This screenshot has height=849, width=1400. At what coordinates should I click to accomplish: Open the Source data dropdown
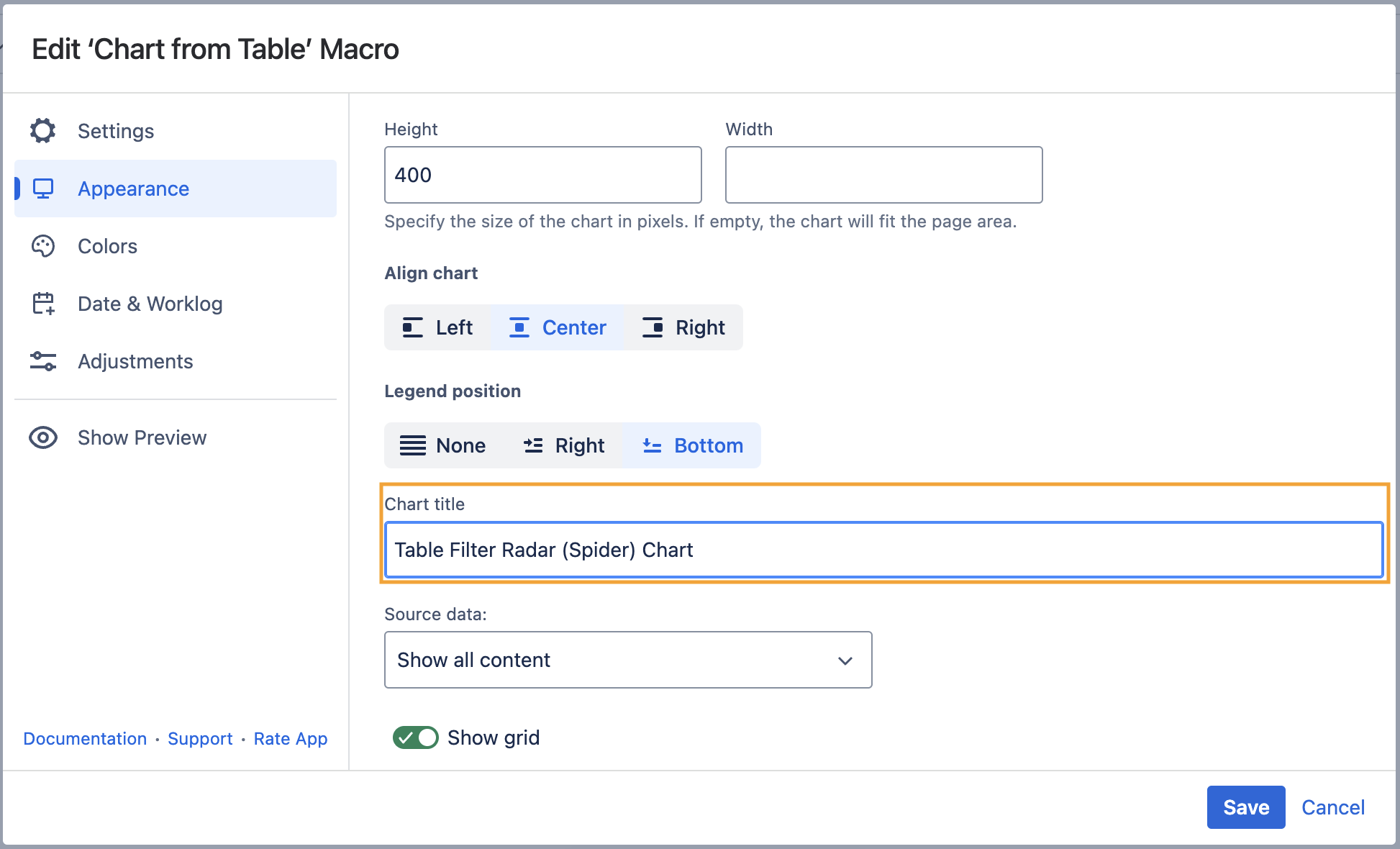click(x=627, y=660)
